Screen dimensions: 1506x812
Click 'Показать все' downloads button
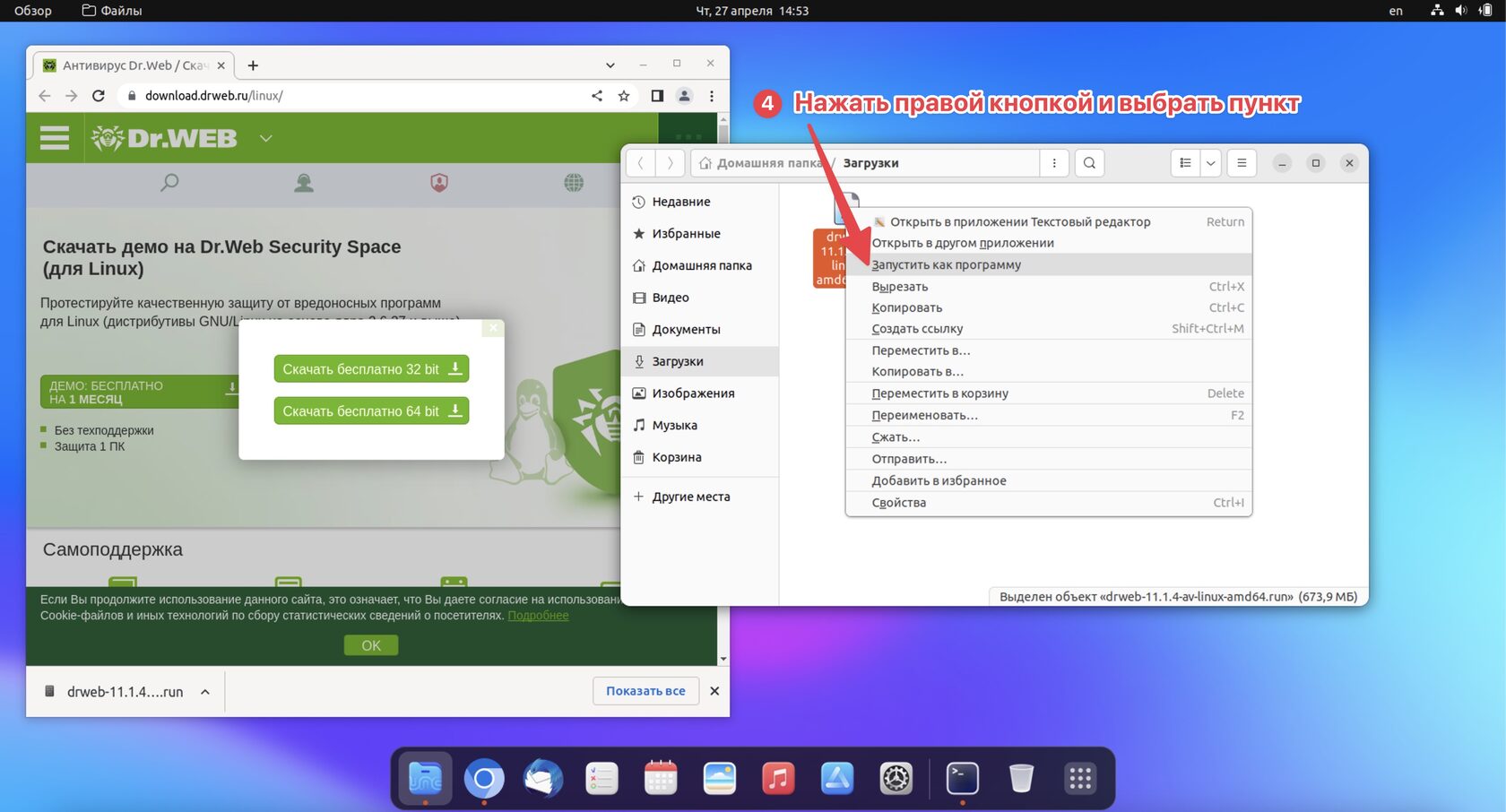tap(645, 691)
